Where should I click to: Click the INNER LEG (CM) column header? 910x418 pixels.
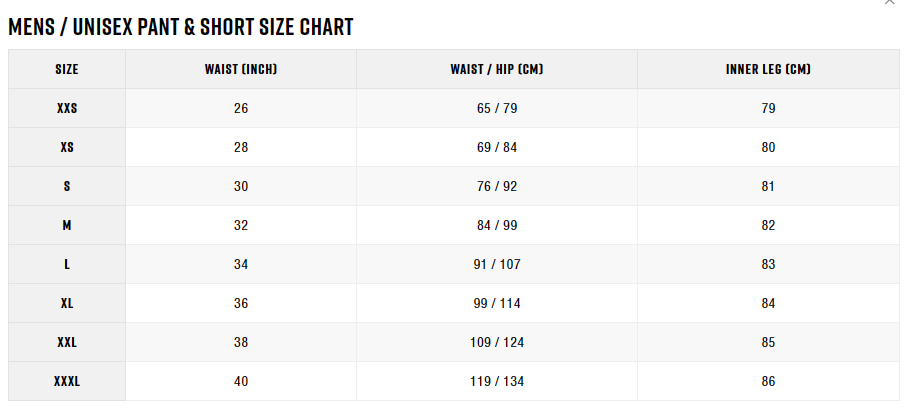click(x=768, y=69)
